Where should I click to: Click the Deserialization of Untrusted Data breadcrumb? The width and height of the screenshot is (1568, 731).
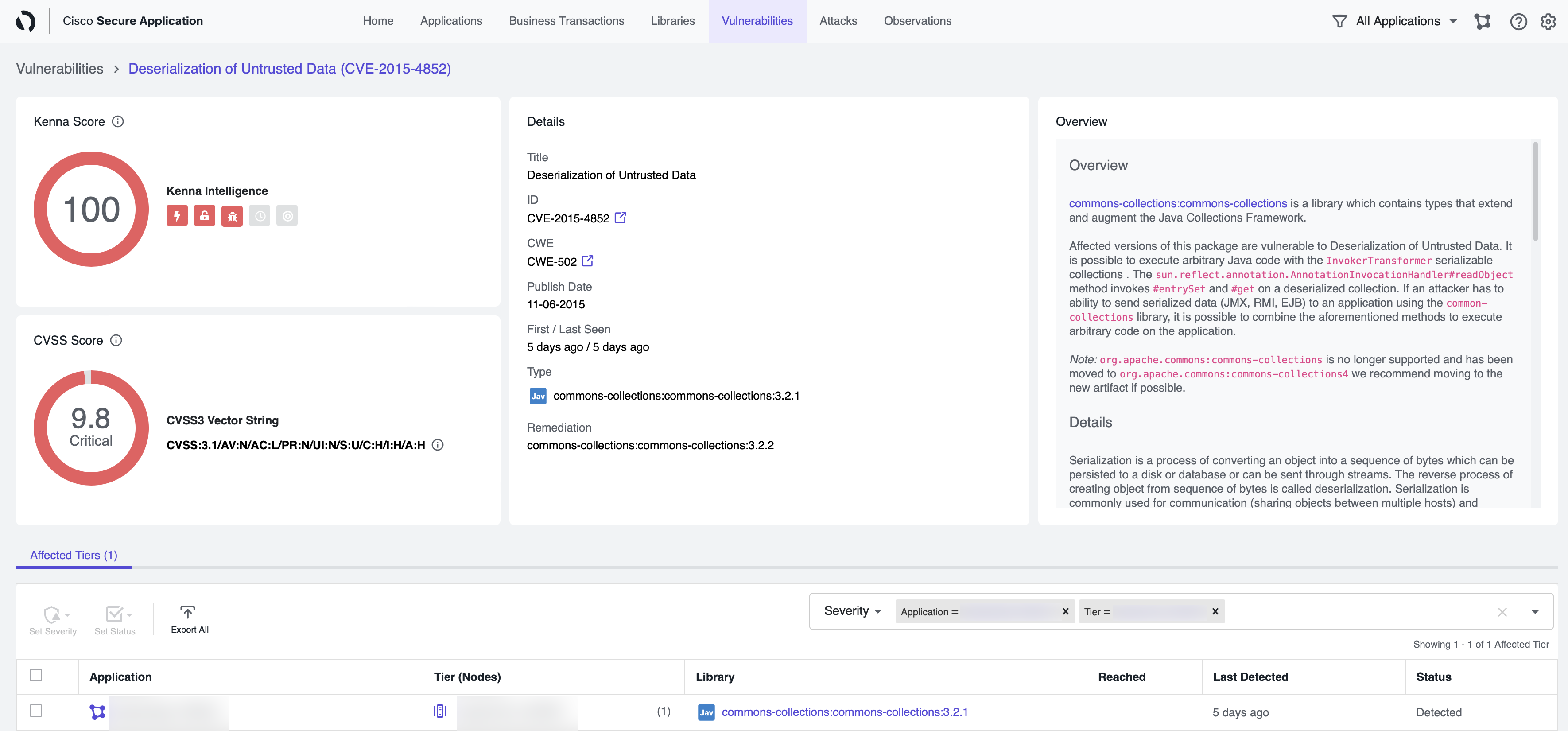290,69
